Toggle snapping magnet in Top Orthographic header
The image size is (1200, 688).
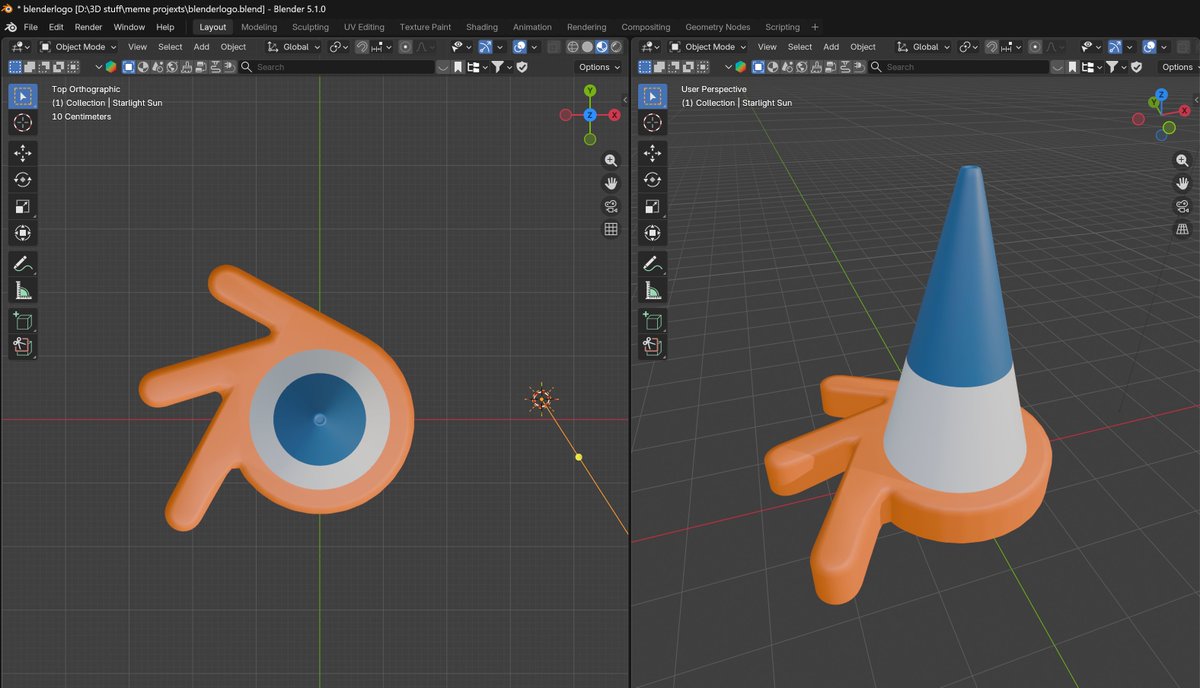click(x=363, y=47)
